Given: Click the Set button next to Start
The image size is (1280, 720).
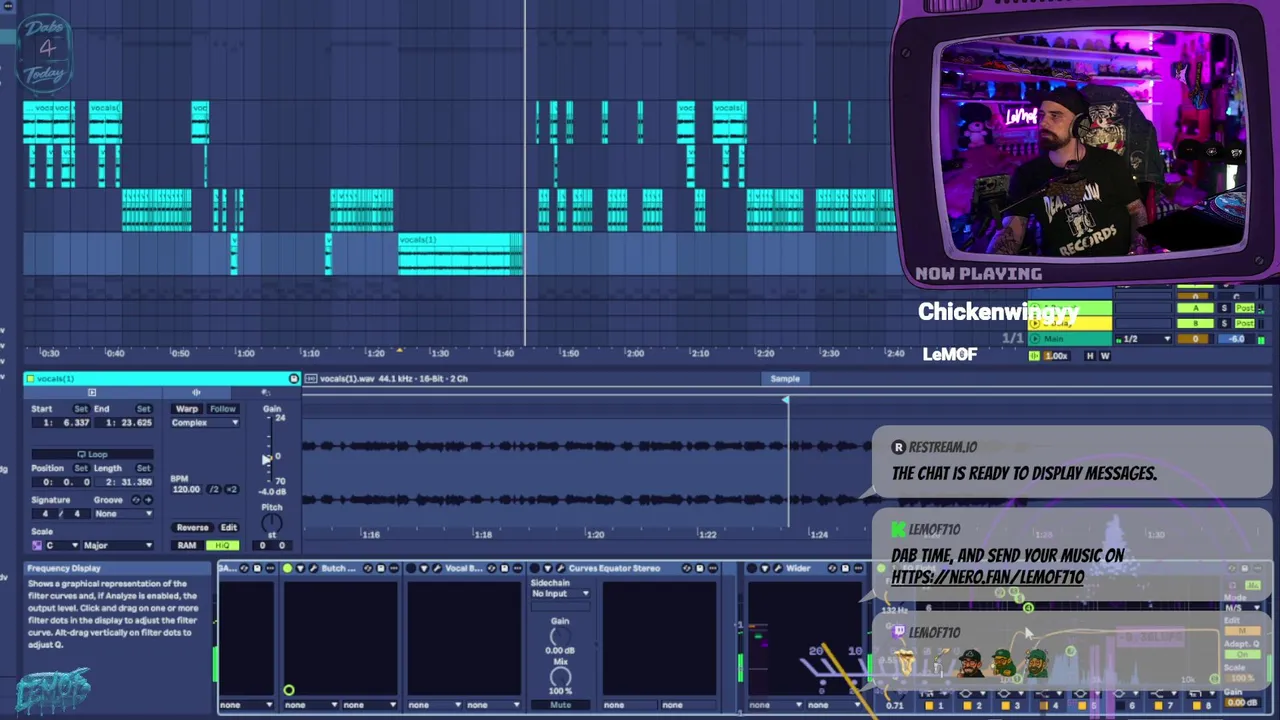Looking at the screenshot, I should tap(81, 409).
